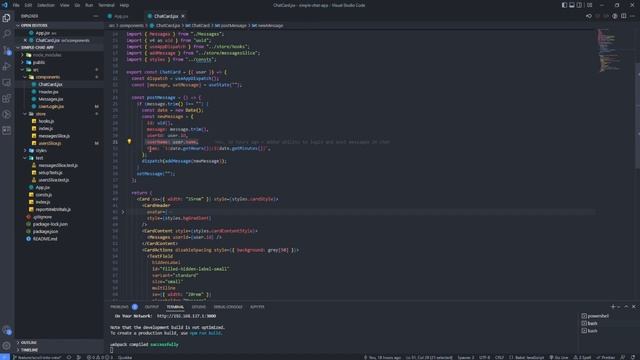Open Customize Layout icon in title bar

589,5
